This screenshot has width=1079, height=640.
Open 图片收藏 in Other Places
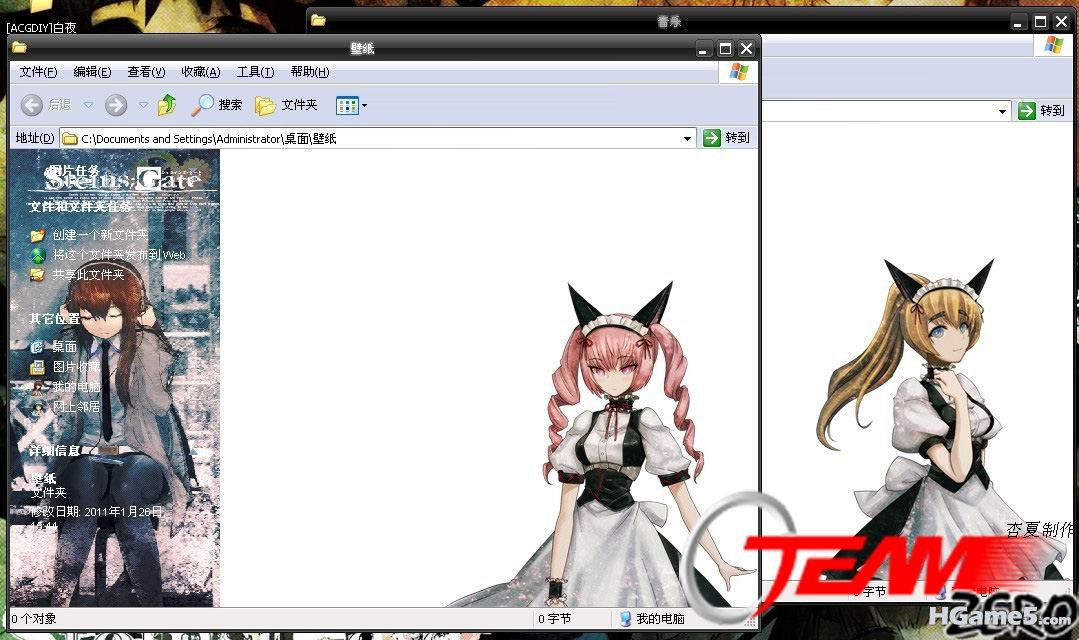pyautogui.click(x=76, y=367)
